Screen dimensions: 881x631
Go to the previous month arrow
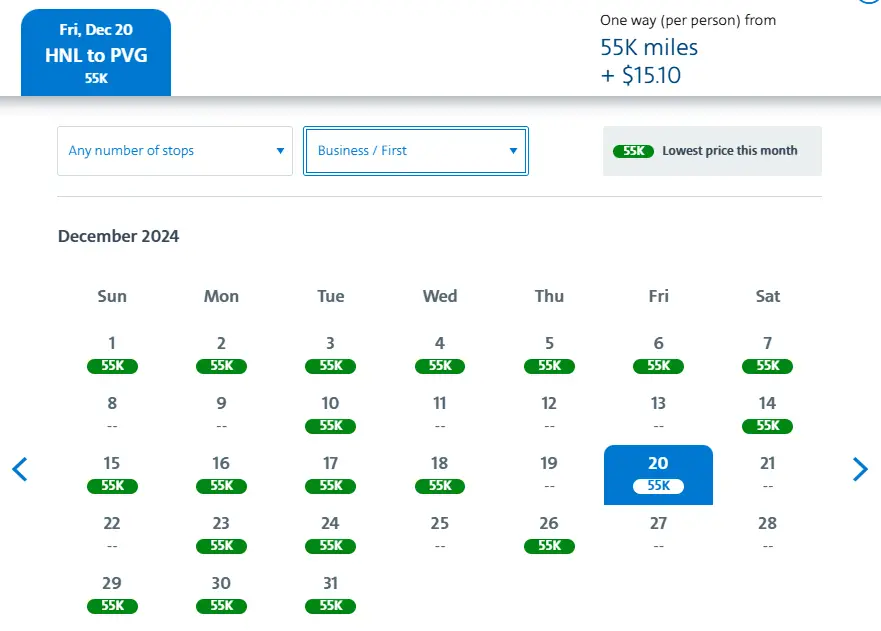click(20, 469)
